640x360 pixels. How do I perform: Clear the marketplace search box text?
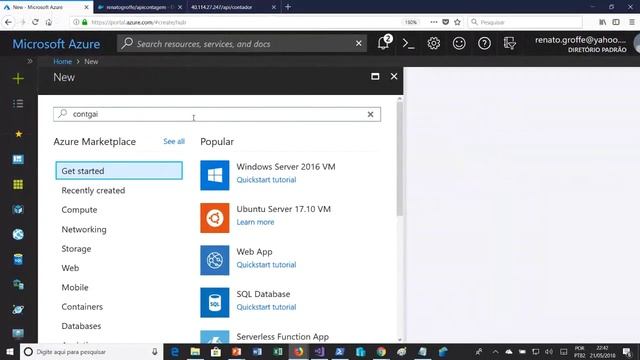point(370,114)
